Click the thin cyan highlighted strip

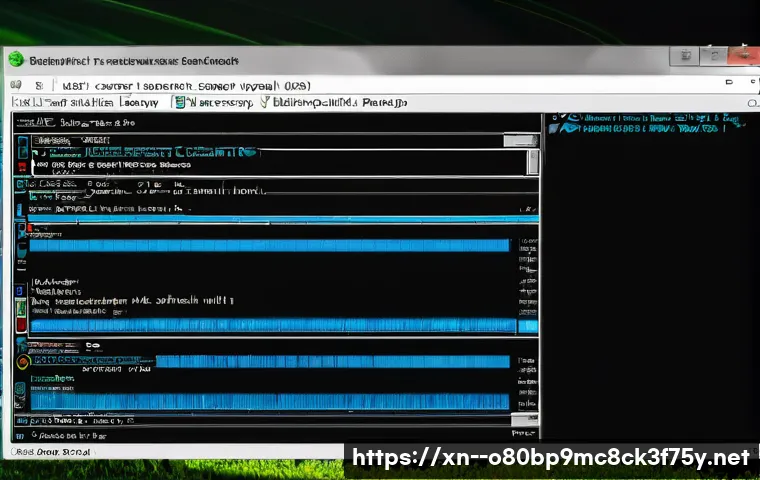pos(284,219)
